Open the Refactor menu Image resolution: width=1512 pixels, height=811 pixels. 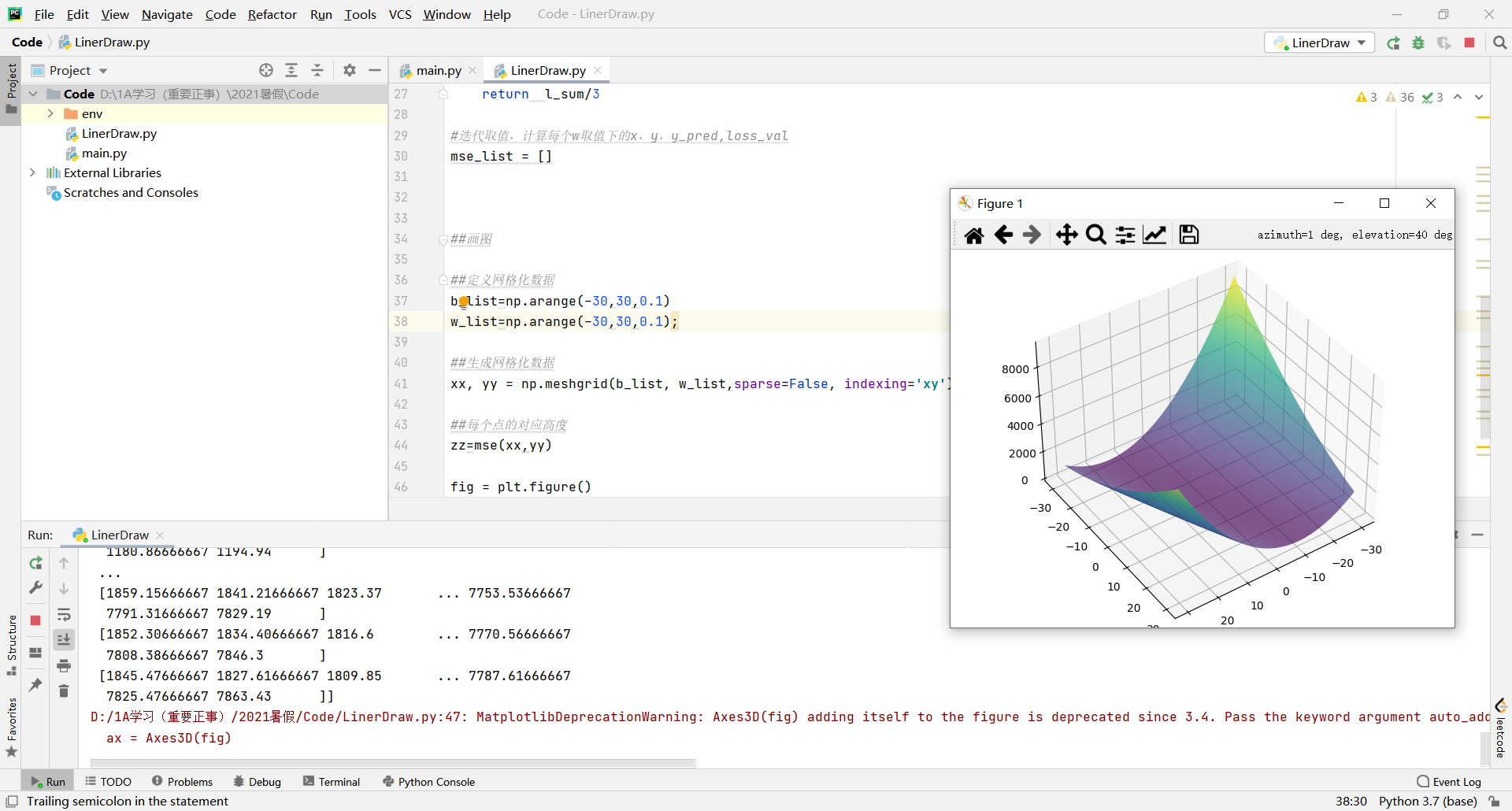point(272,14)
